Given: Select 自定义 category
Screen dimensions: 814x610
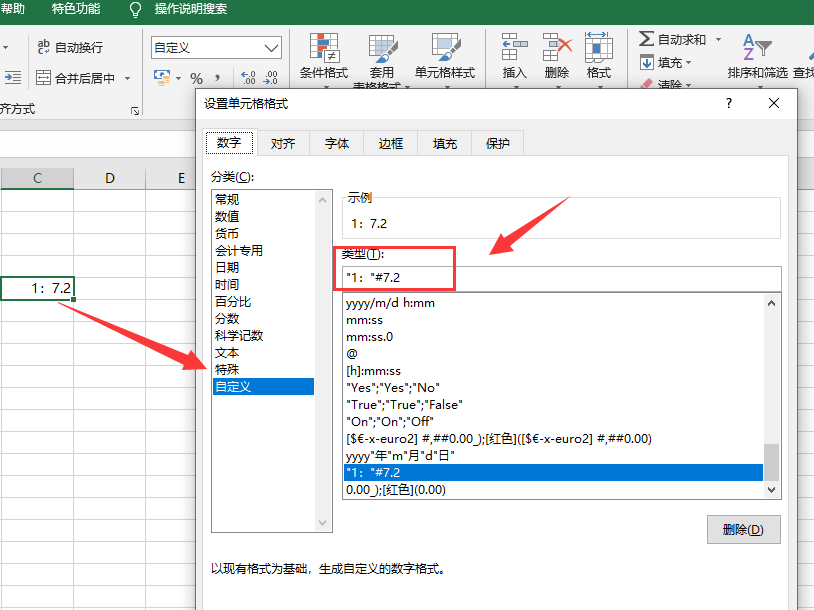Looking at the screenshot, I should click(263, 387).
